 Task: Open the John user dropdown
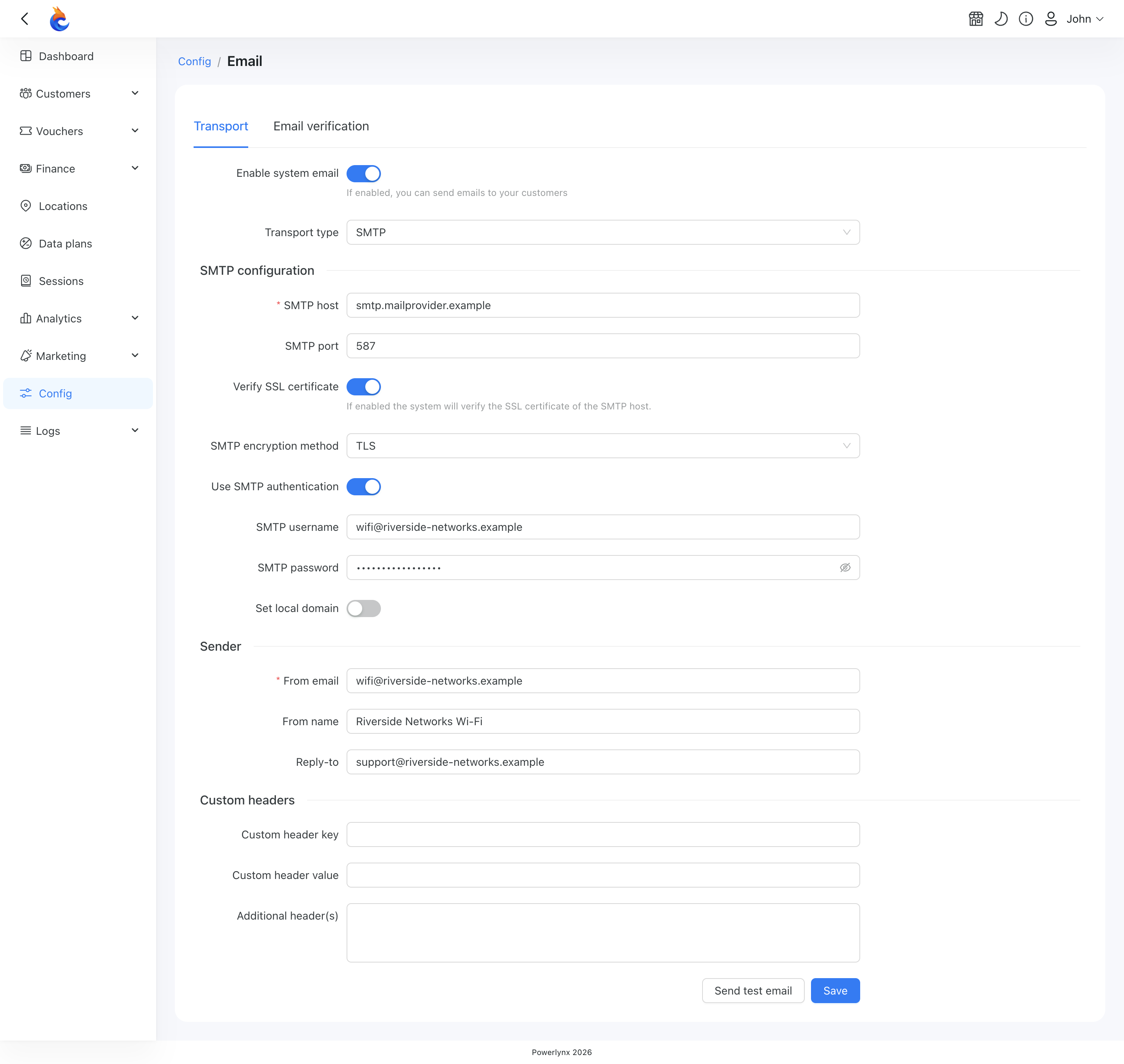pyautogui.click(x=1084, y=19)
